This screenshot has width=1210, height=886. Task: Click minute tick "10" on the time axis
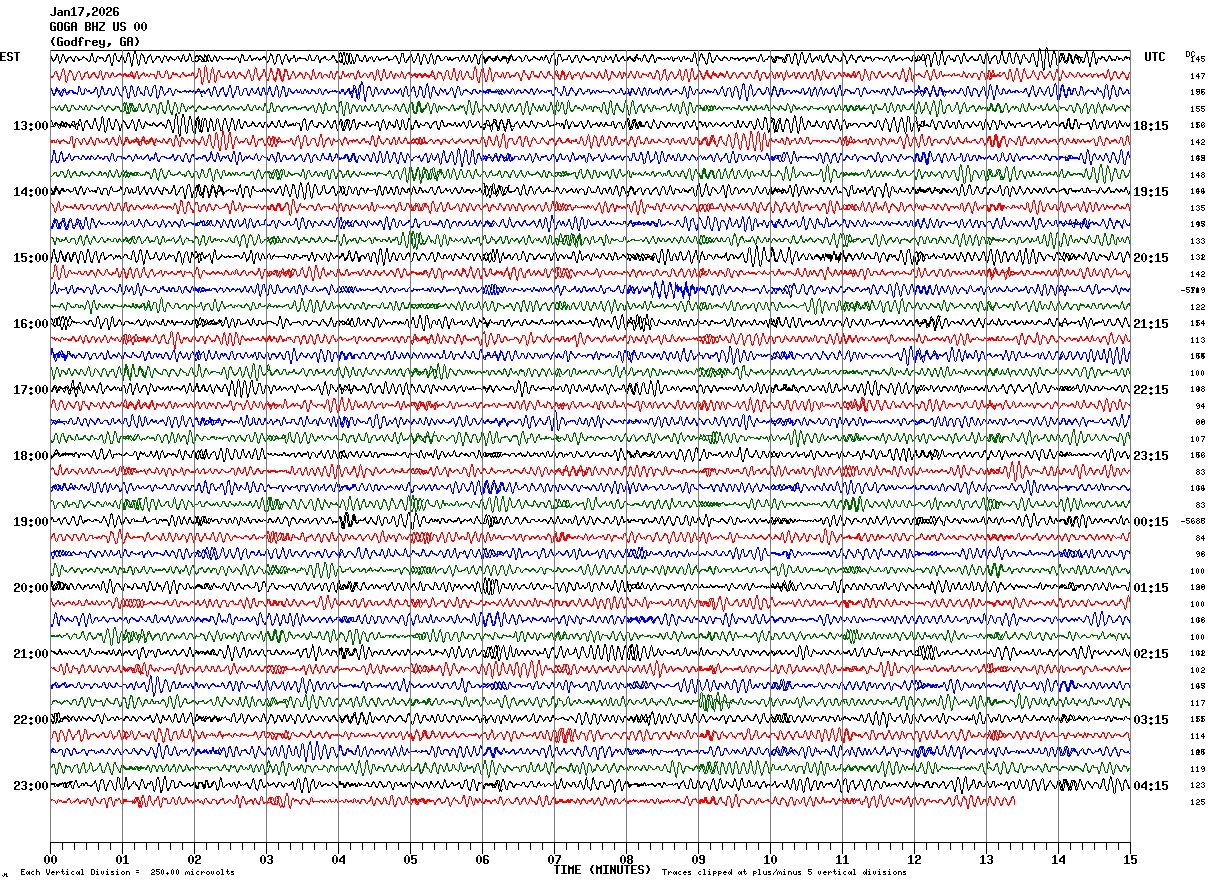[x=770, y=859]
